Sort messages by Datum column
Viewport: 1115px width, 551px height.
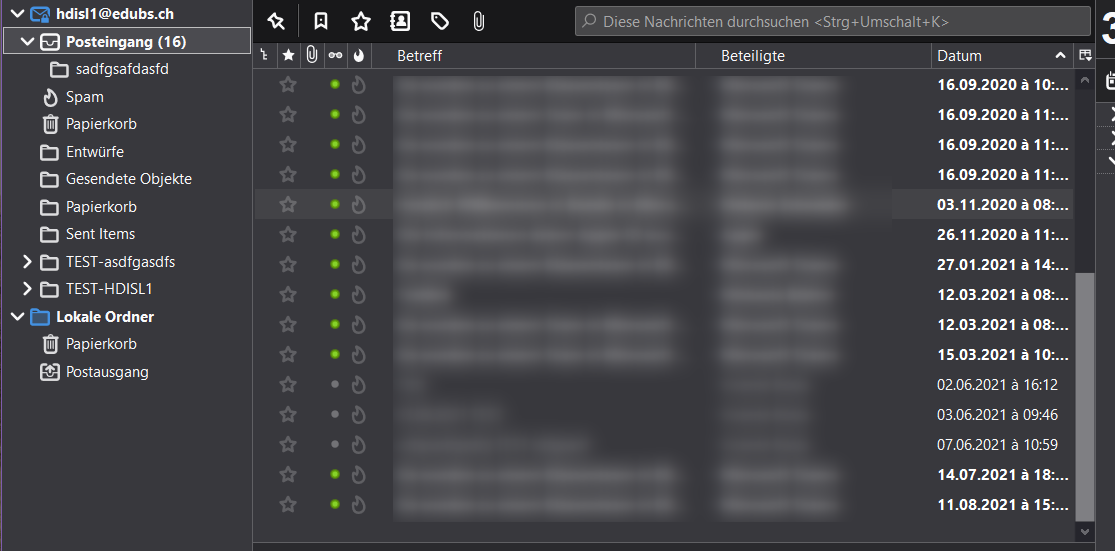click(x=990, y=56)
